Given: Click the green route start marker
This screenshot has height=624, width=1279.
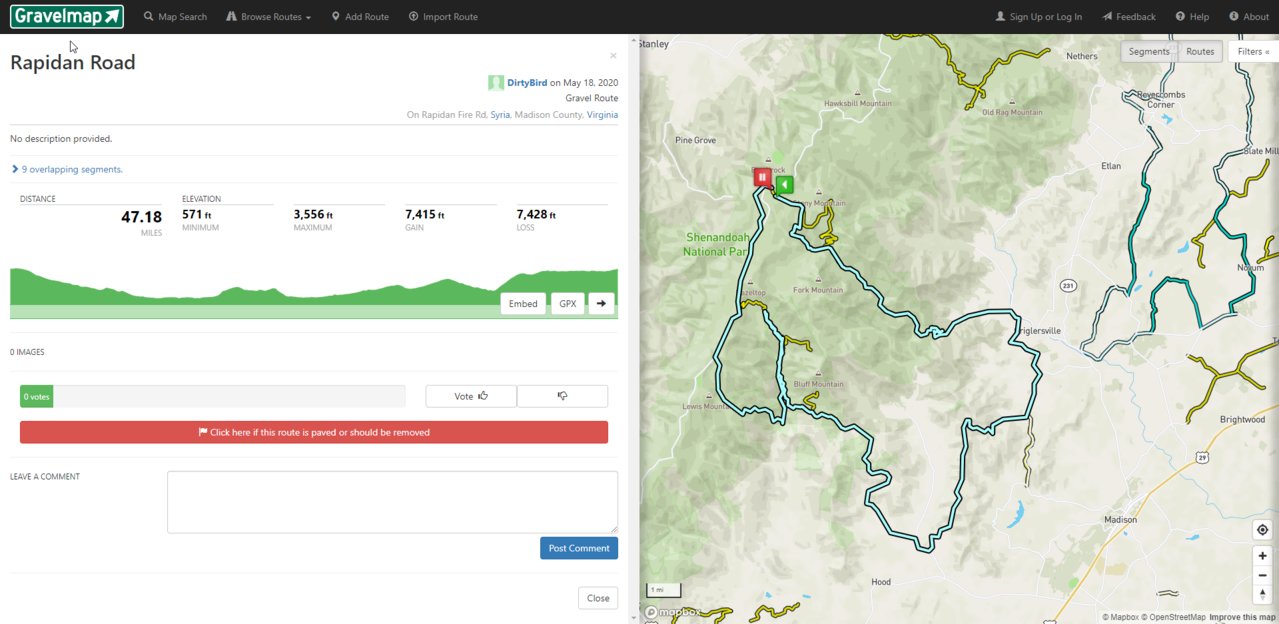Looking at the screenshot, I should (785, 184).
